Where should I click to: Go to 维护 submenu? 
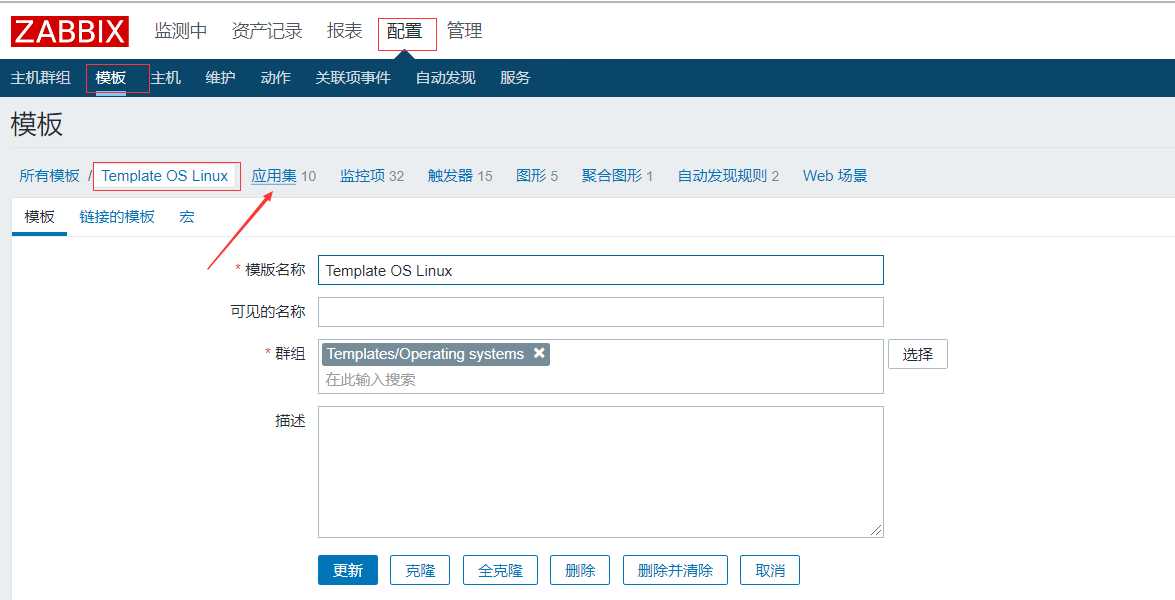pyautogui.click(x=220, y=78)
